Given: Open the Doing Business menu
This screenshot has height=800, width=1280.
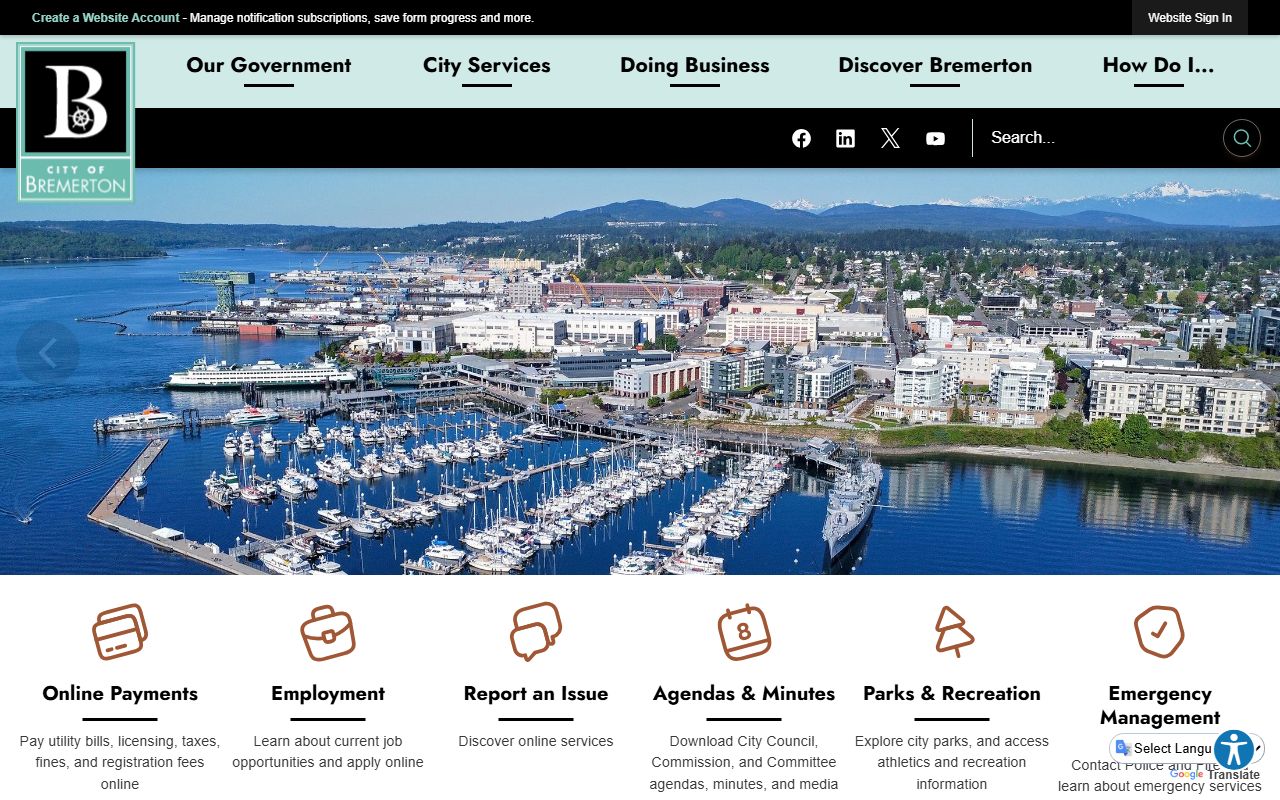Looking at the screenshot, I should (x=695, y=65).
